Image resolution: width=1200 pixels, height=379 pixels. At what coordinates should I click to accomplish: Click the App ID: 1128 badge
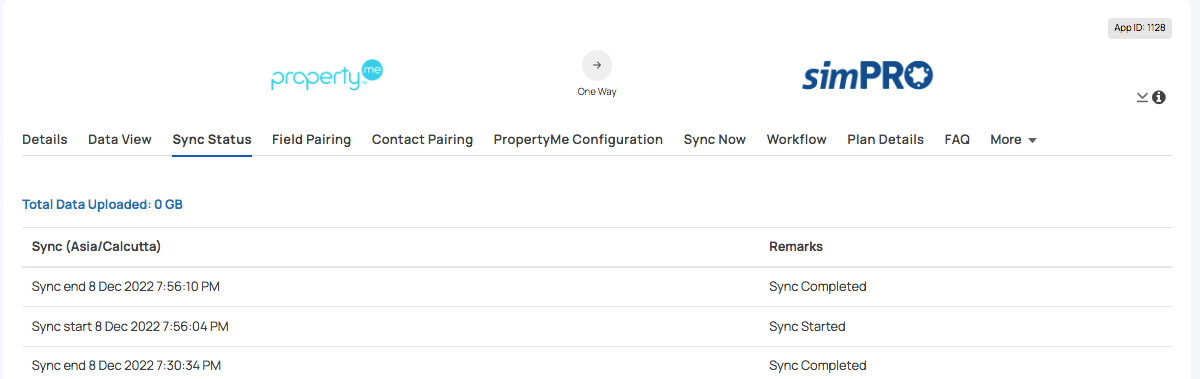(1140, 28)
